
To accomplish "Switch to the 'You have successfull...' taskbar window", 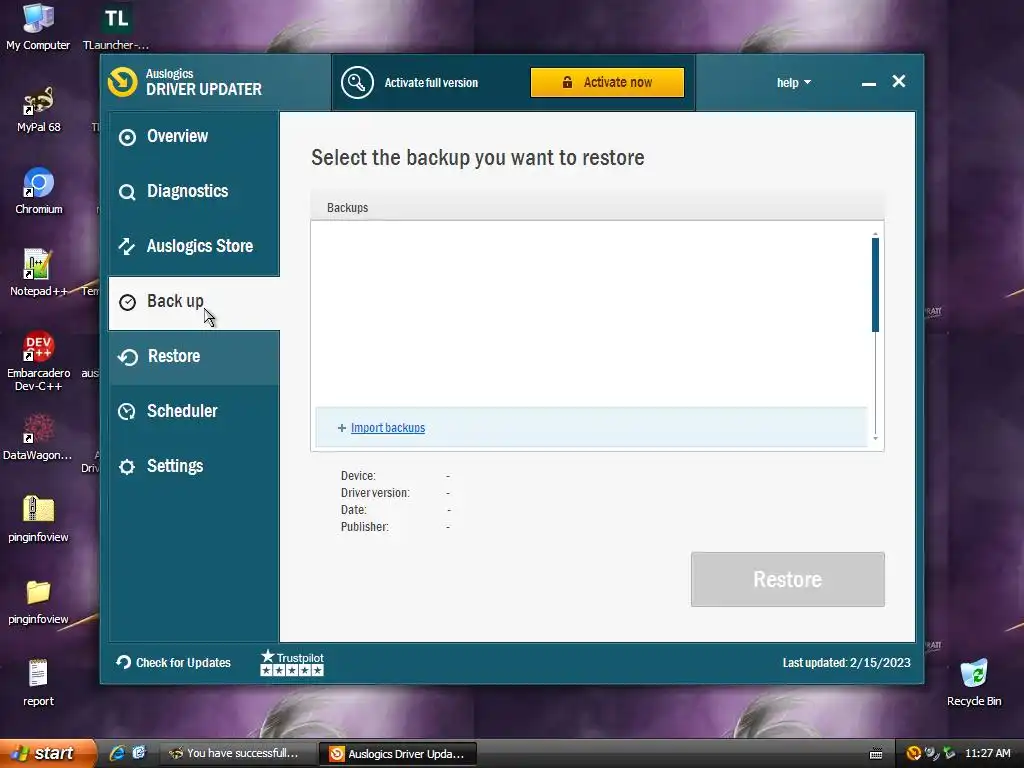I will tap(237, 754).
